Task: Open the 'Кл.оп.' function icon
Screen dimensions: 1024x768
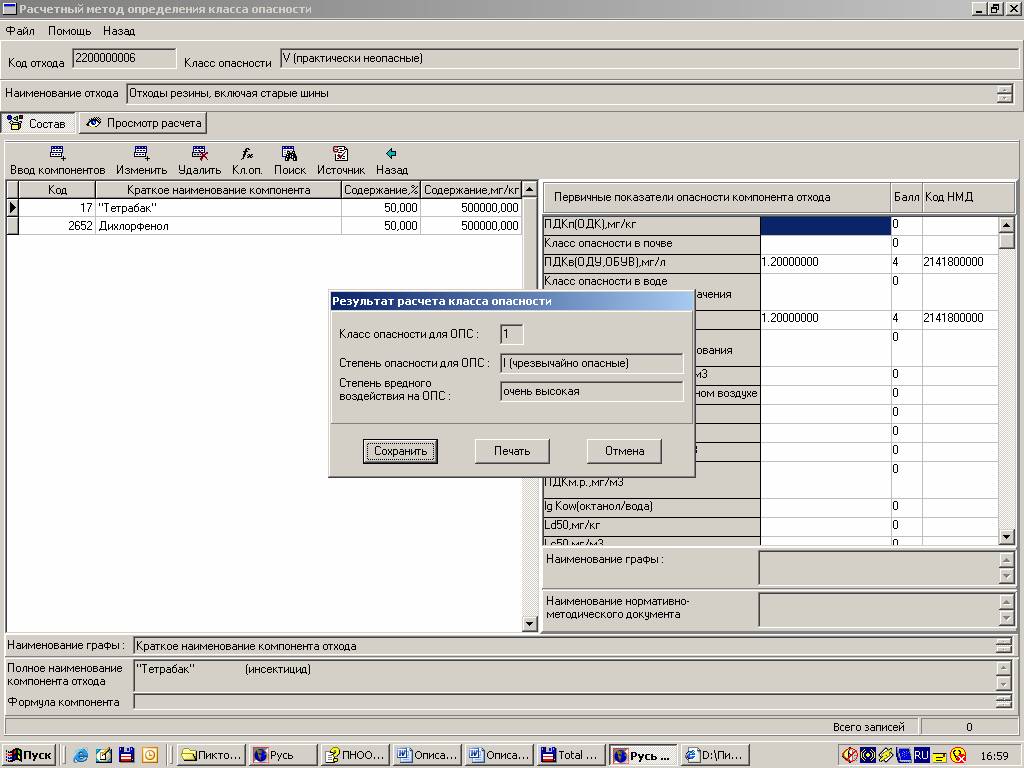Action: point(247,154)
